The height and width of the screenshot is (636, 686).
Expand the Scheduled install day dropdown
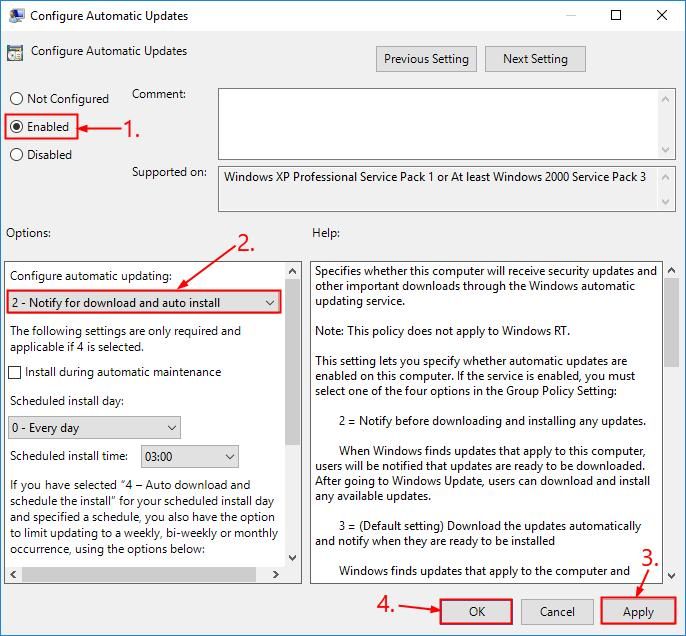pyautogui.click(x=94, y=428)
